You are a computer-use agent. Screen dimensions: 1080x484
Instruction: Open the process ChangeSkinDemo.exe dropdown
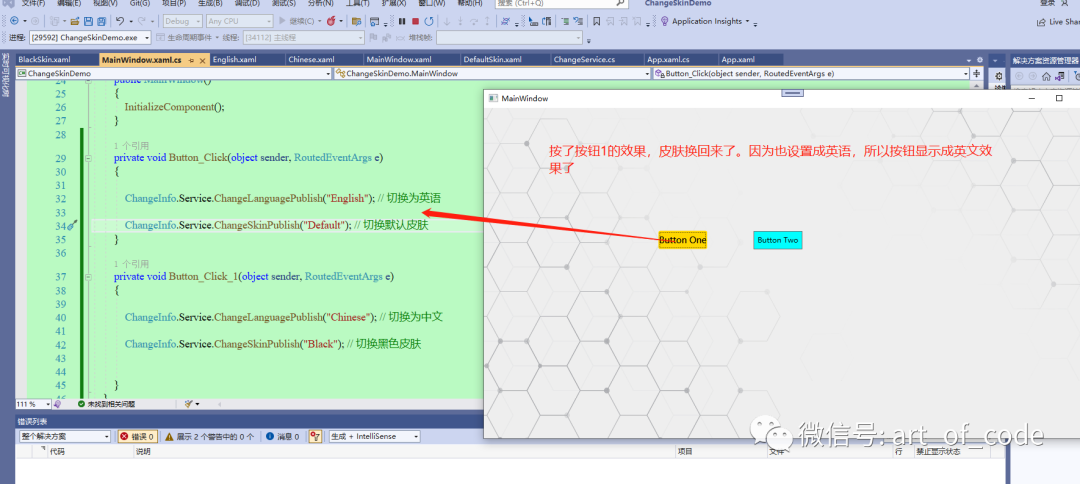coord(92,37)
